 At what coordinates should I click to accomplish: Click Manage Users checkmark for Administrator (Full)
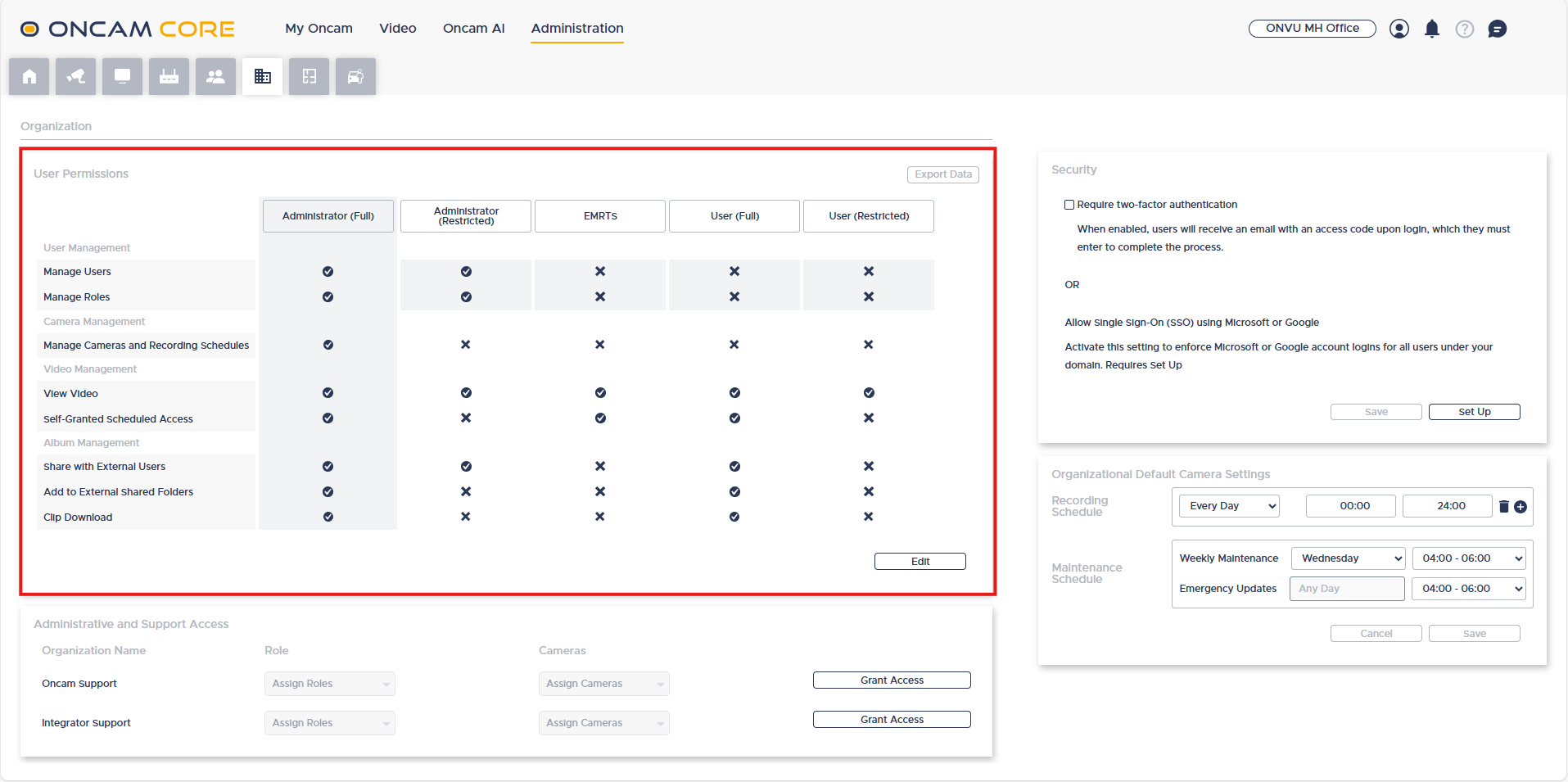(x=328, y=271)
